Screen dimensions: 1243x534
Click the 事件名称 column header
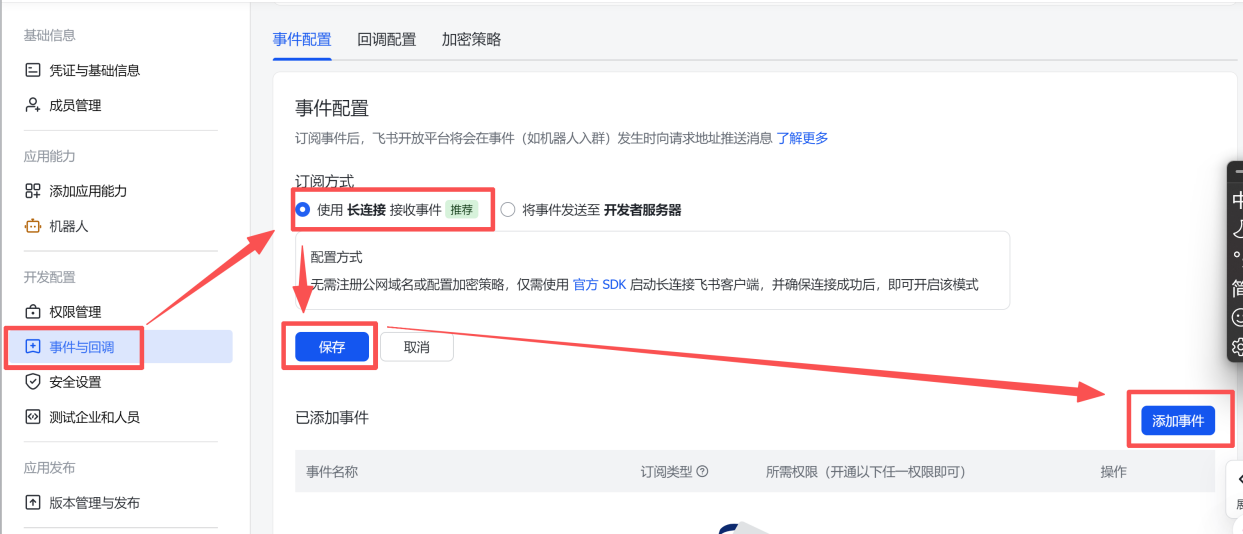332,472
